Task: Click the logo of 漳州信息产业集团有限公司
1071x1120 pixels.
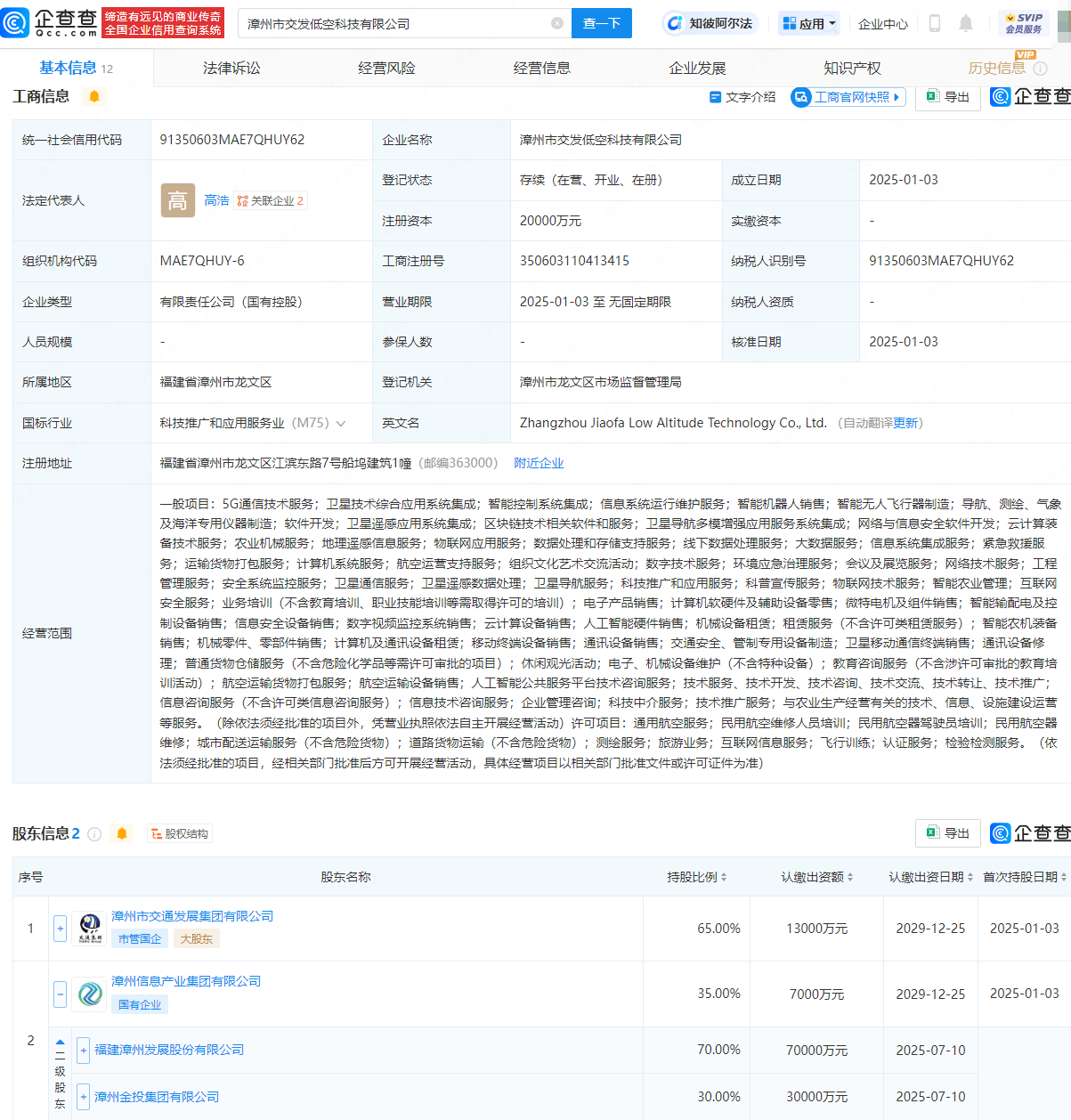Action: pyautogui.click(x=90, y=994)
